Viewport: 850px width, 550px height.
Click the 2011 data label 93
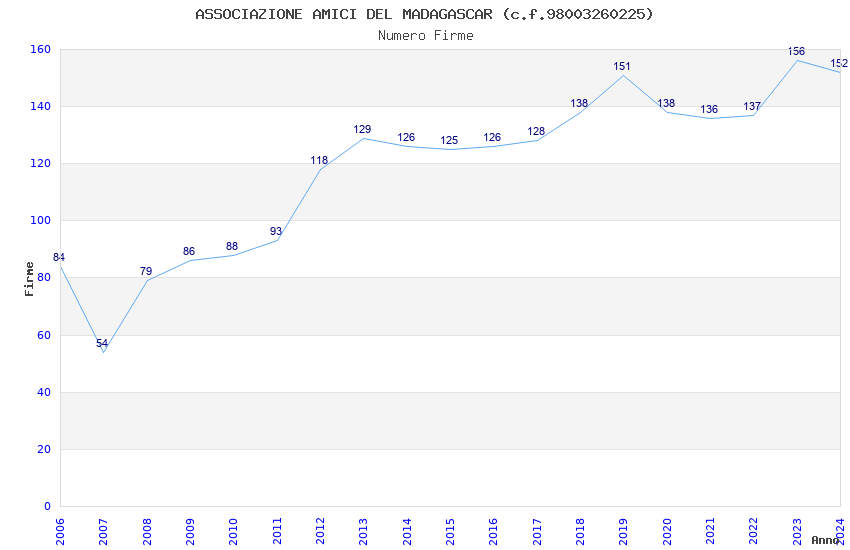point(276,231)
